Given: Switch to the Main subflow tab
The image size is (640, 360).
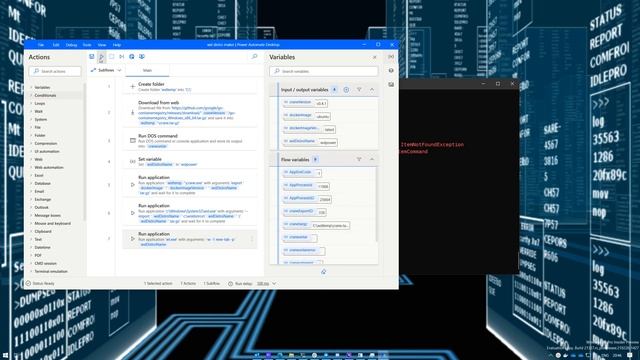Looking at the screenshot, I should pyautogui.click(x=147, y=70).
